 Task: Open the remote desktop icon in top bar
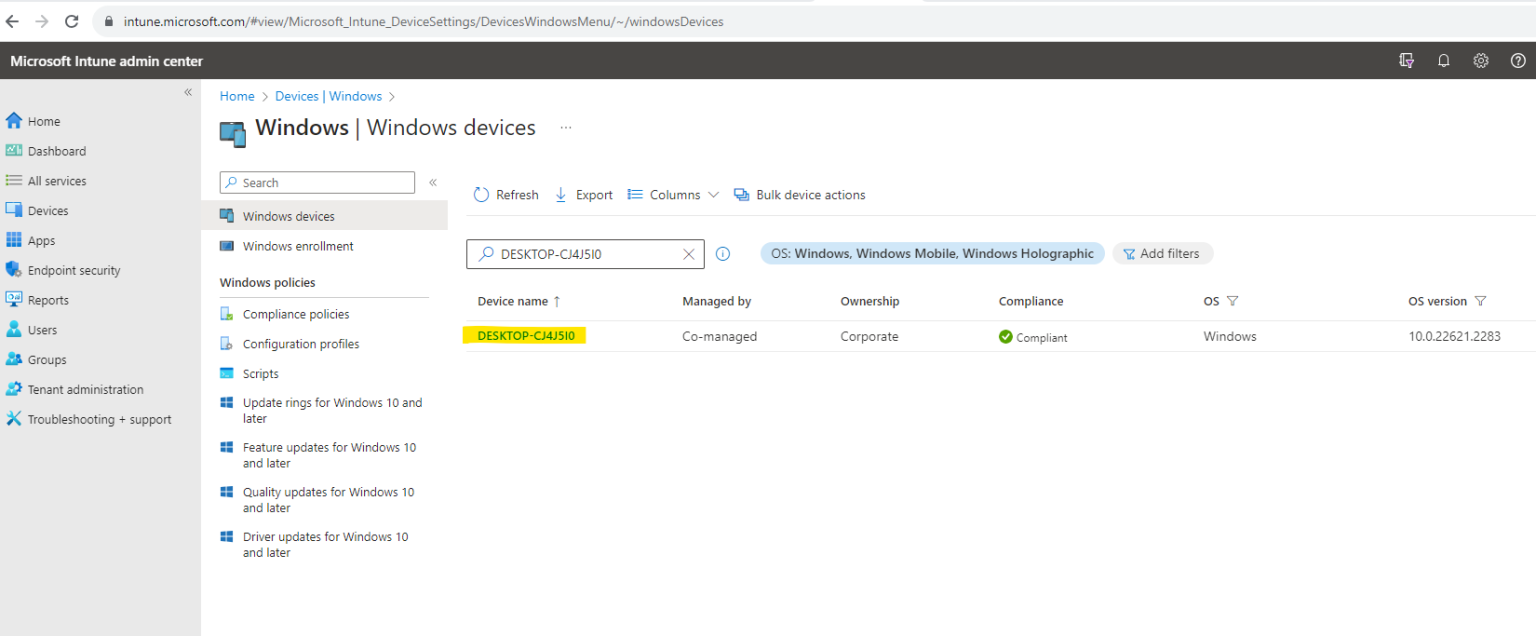[x=1406, y=60]
